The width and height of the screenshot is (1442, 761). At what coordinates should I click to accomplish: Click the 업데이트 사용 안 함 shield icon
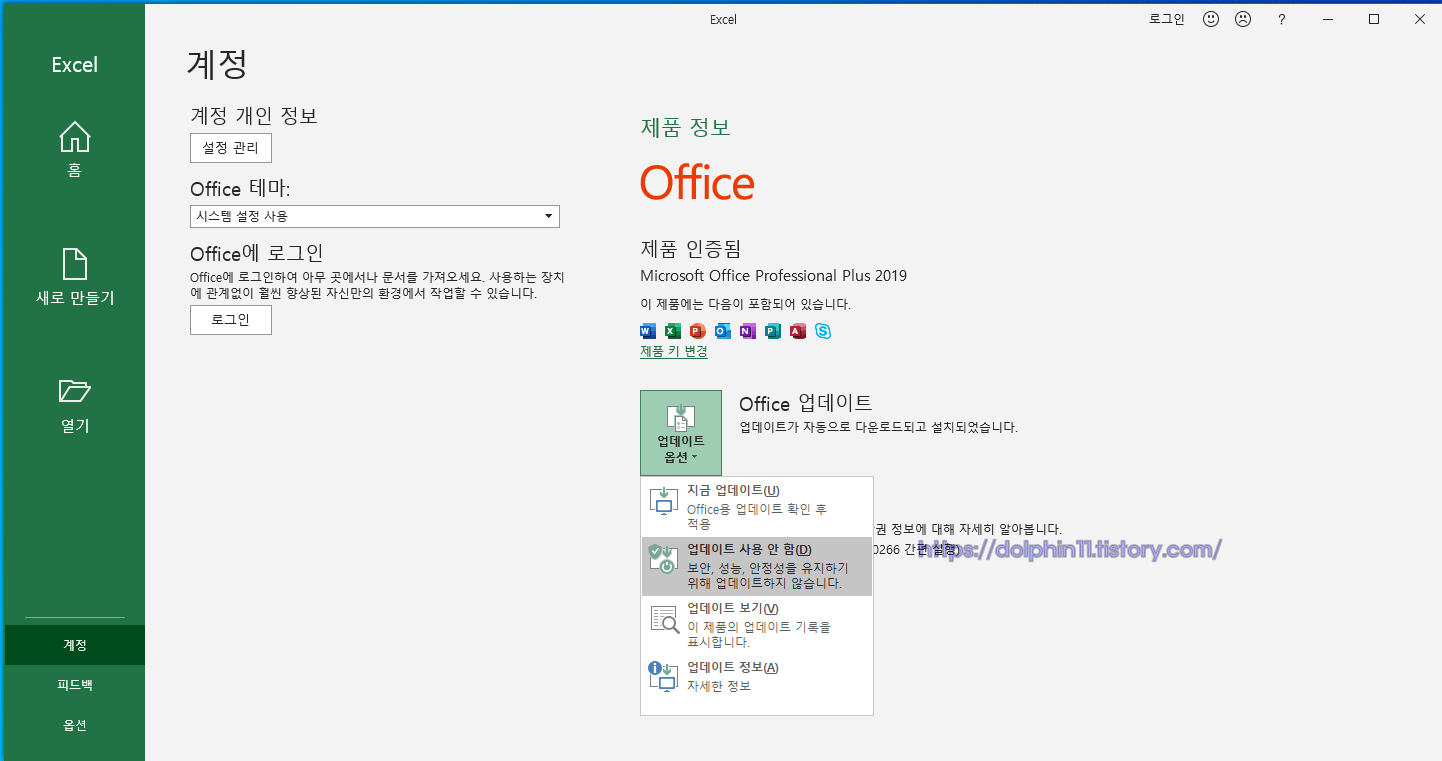coord(664,560)
